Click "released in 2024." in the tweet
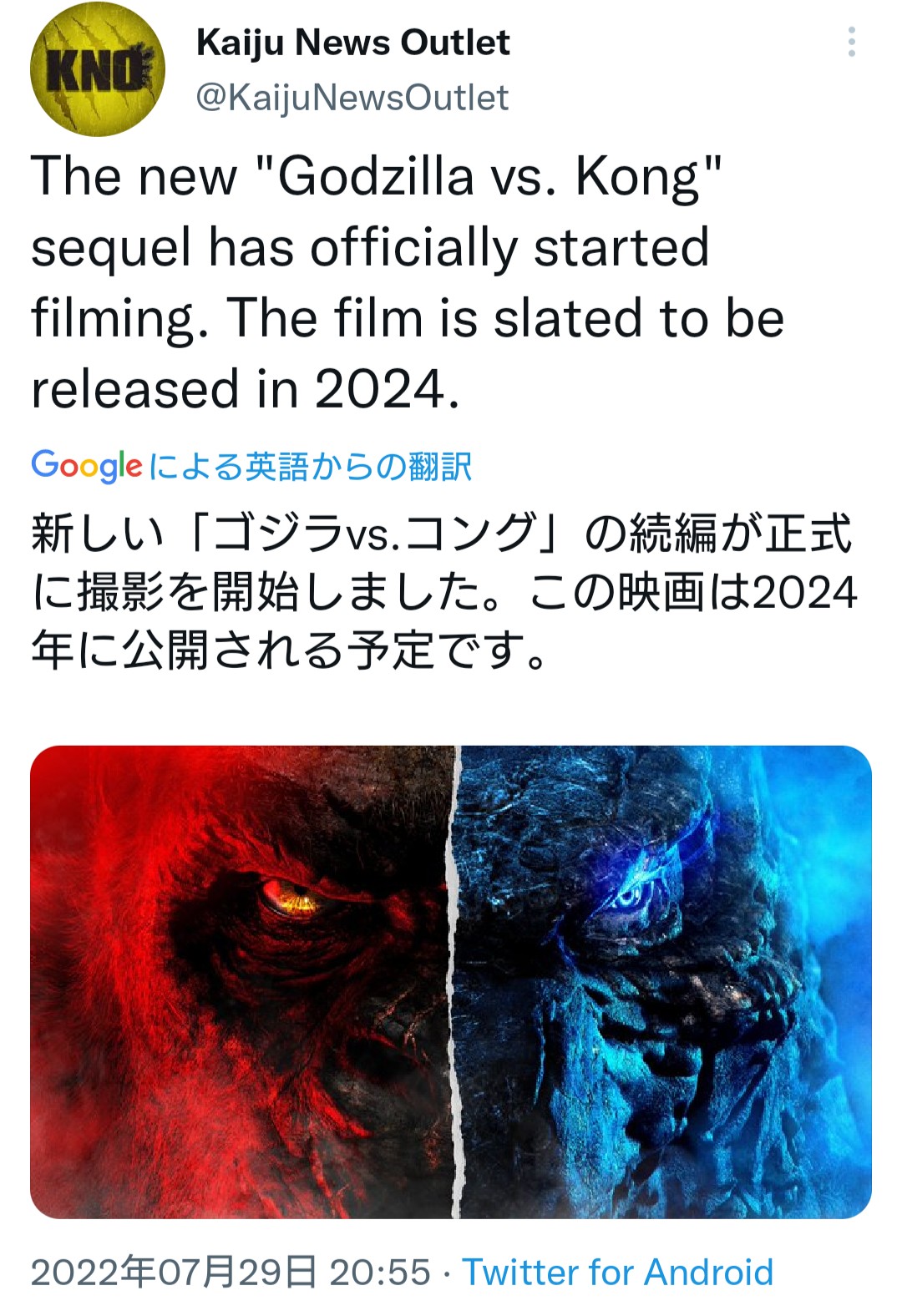The height and width of the screenshot is (1316, 902). (246, 389)
